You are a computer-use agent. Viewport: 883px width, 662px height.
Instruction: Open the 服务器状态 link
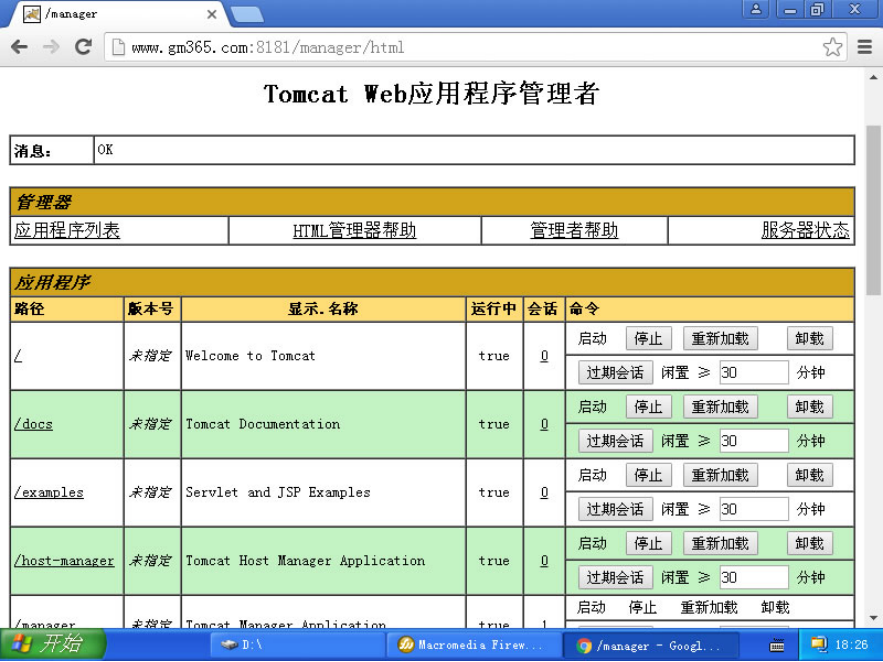pyautogui.click(x=805, y=230)
